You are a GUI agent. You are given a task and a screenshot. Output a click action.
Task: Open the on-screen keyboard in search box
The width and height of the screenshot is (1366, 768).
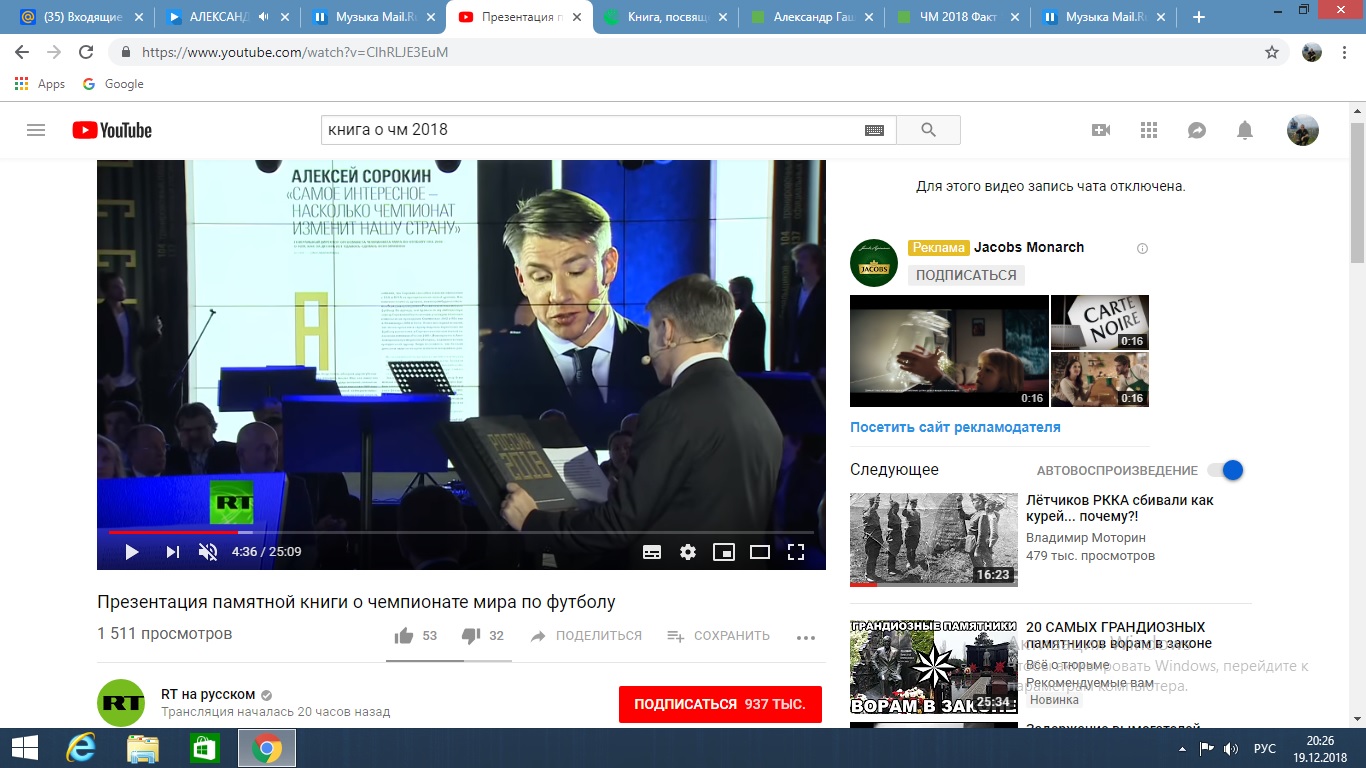tap(874, 130)
